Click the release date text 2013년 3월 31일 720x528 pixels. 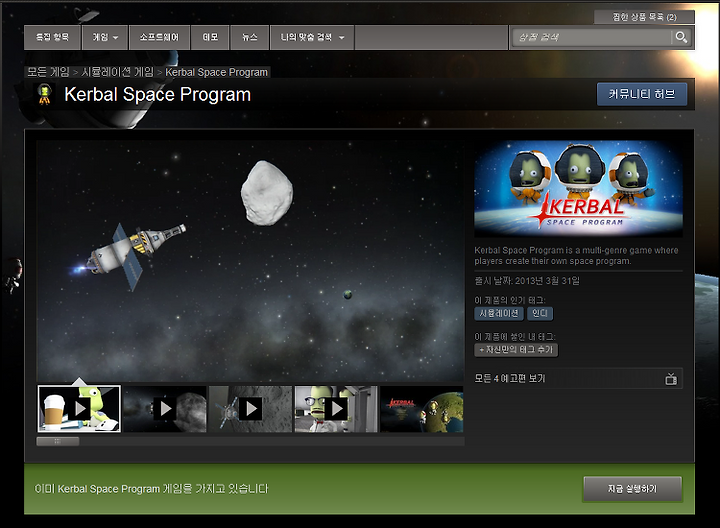pyautogui.click(x=547, y=281)
